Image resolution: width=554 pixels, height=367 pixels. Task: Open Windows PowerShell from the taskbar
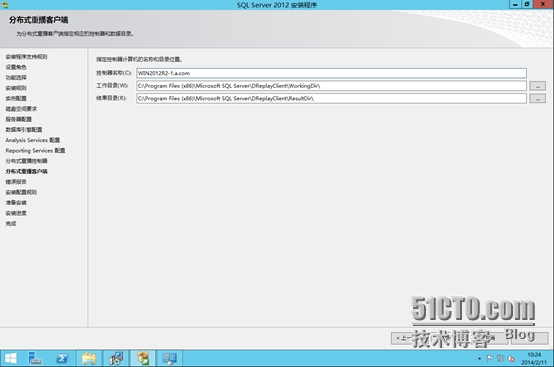[x=62, y=358]
